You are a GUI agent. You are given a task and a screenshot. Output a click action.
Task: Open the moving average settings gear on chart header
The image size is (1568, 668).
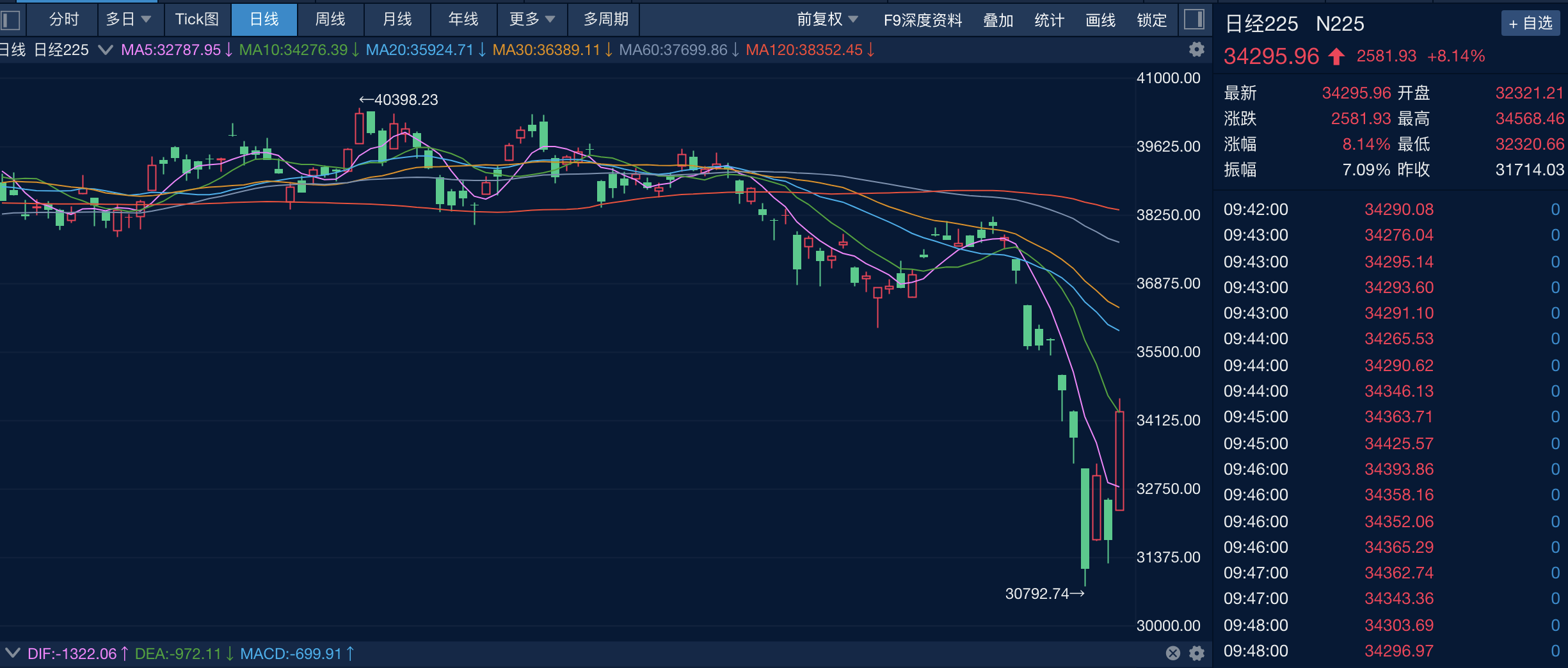(x=1196, y=49)
